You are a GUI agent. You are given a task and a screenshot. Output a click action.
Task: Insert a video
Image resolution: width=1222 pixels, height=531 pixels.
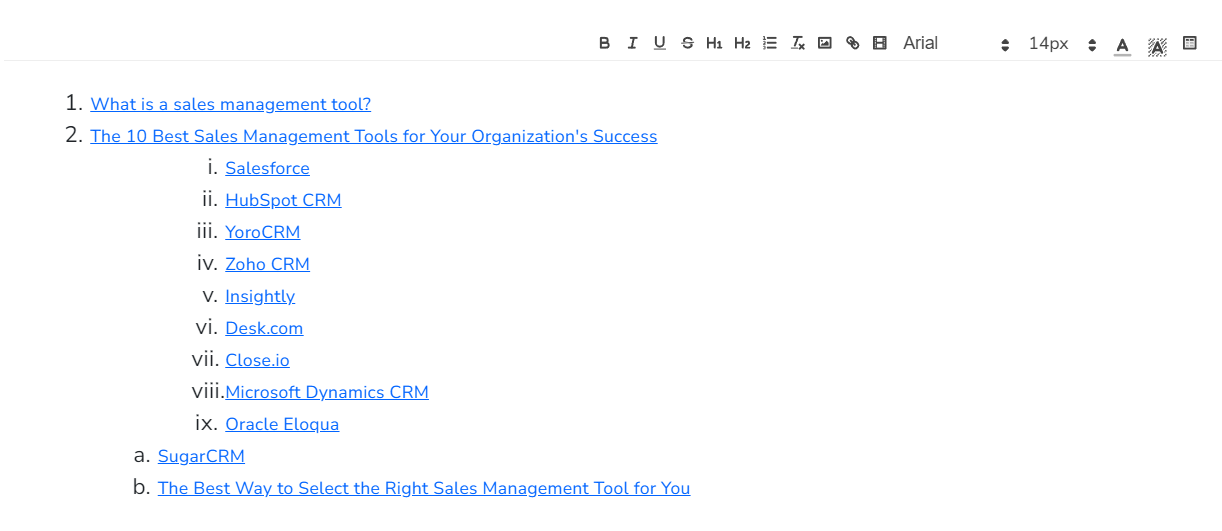pos(880,43)
